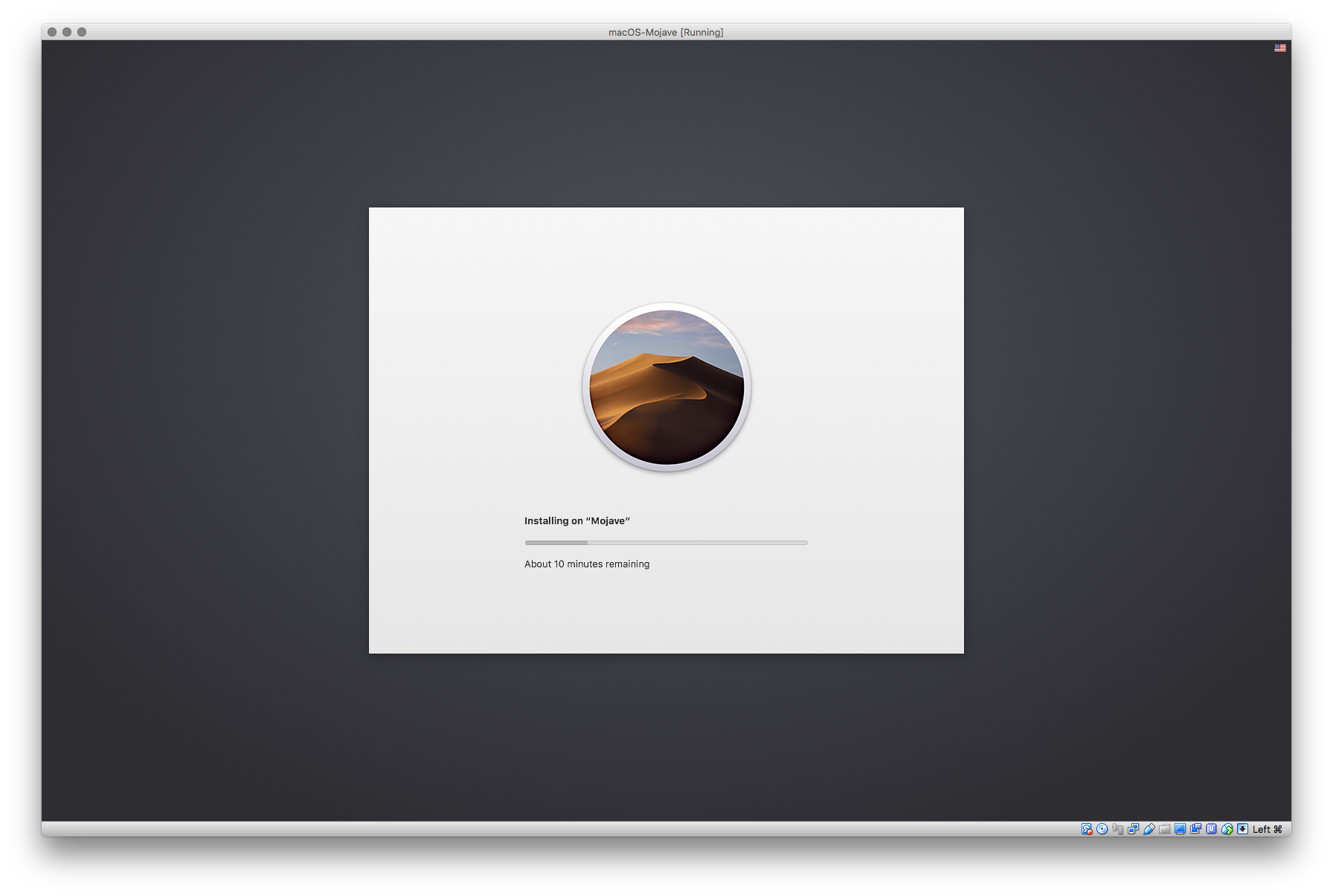
Task: Click the keyboard capture arrow icon
Action: tap(1243, 829)
